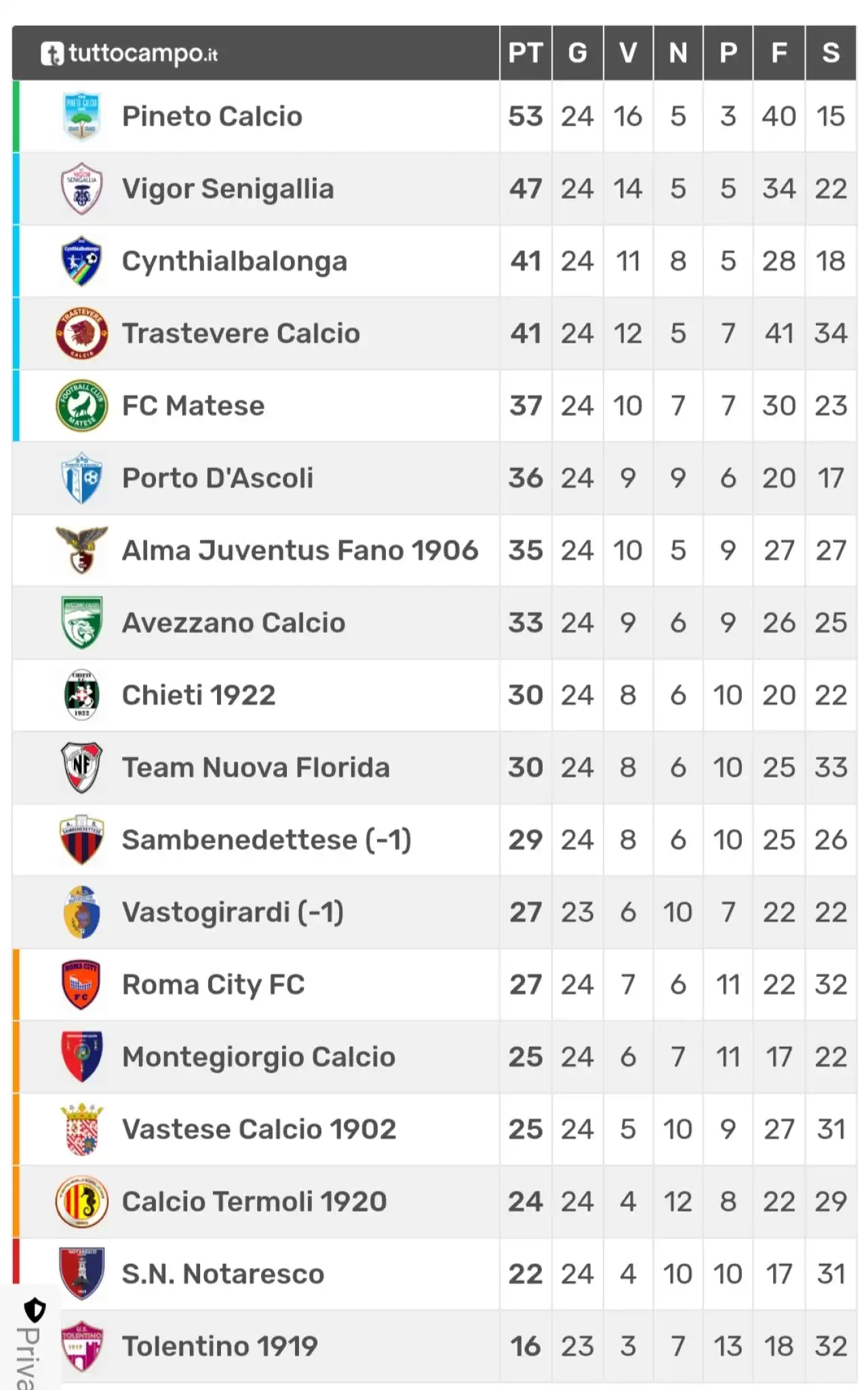Sort standings by PT column header

(526, 53)
